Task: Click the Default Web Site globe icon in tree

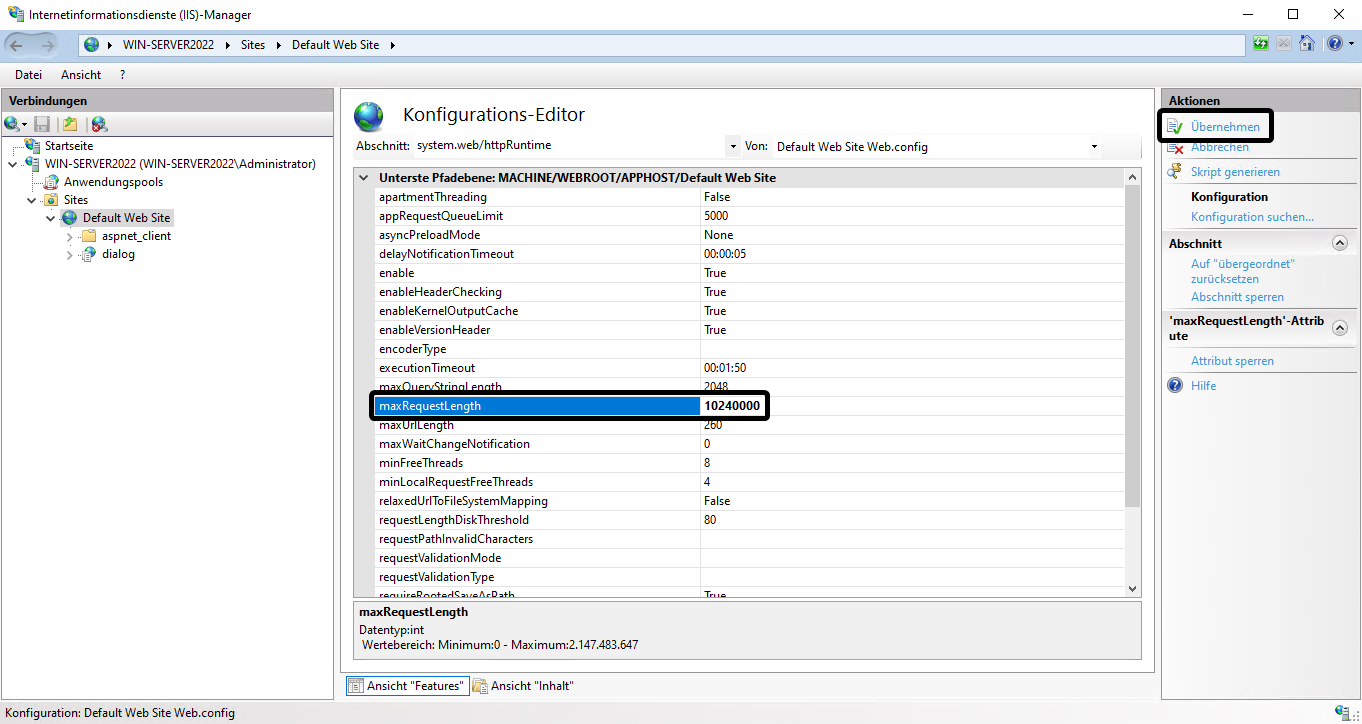Action: pos(70,218)
